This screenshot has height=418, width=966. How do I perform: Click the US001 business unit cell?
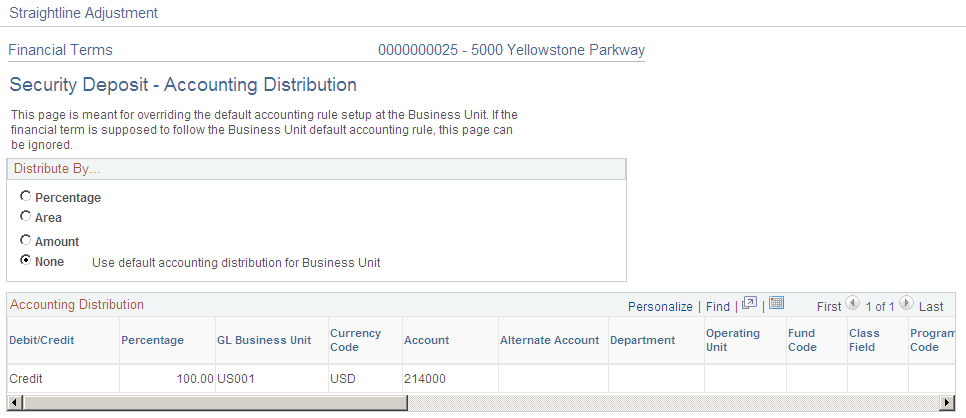pos(235,379)
